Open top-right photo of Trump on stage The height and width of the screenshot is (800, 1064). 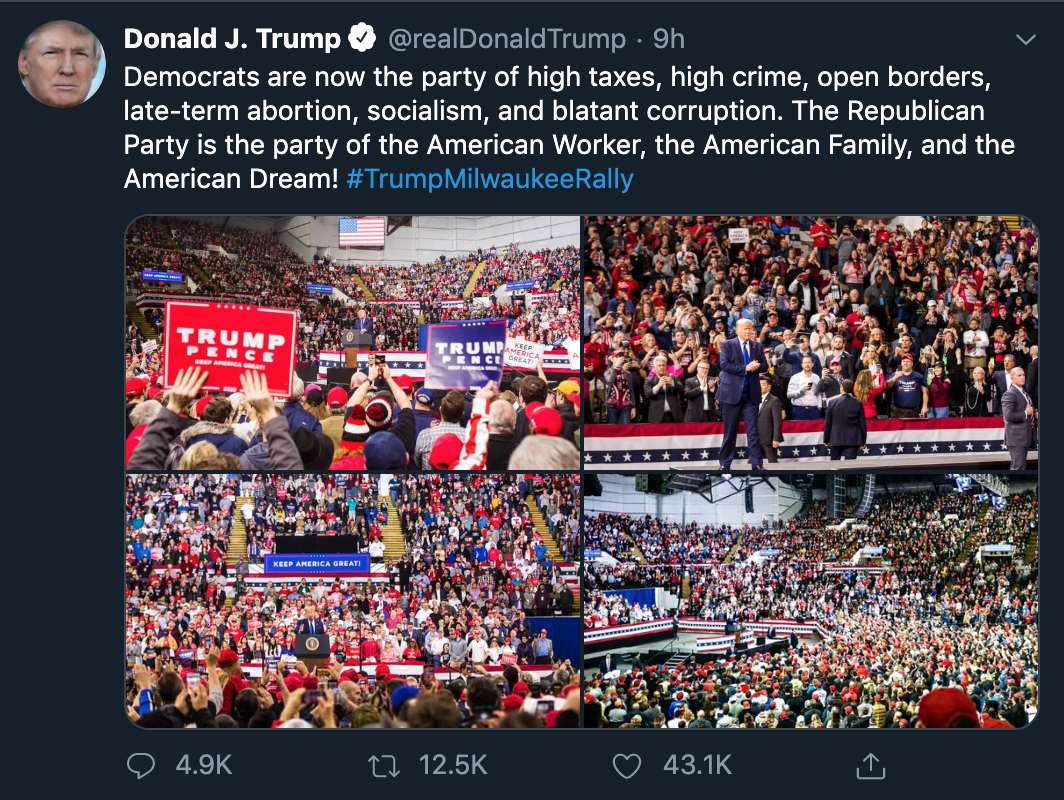pos(812,343)
